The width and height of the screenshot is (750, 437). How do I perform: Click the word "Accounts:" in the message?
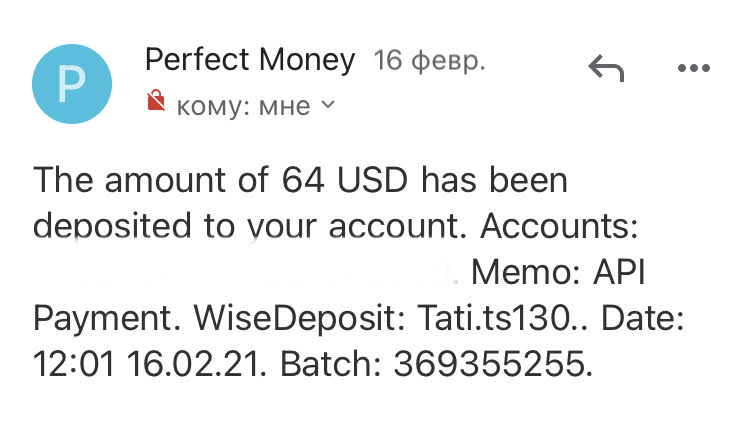point(560,227)
